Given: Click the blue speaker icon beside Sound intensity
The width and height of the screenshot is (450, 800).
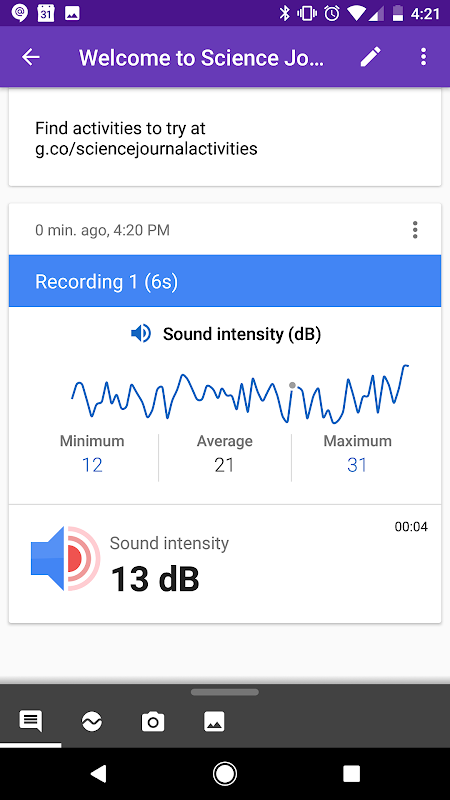Looking at the screenshot, I should (141, 334).
